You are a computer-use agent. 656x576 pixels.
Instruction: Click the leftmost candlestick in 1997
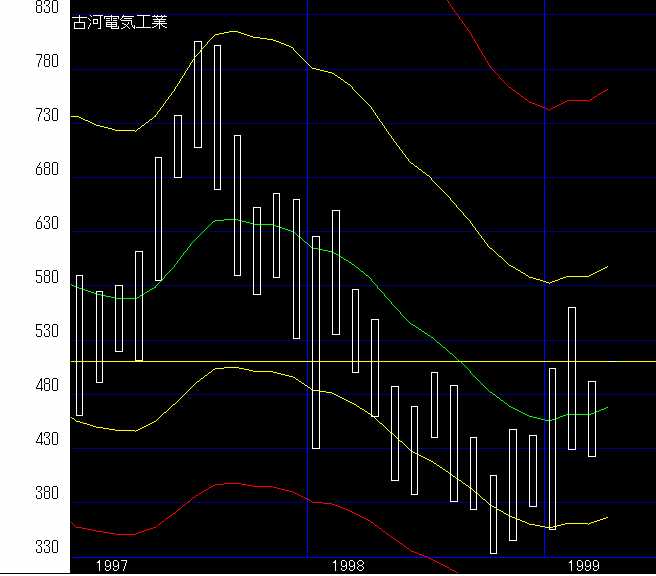point(79,345)
